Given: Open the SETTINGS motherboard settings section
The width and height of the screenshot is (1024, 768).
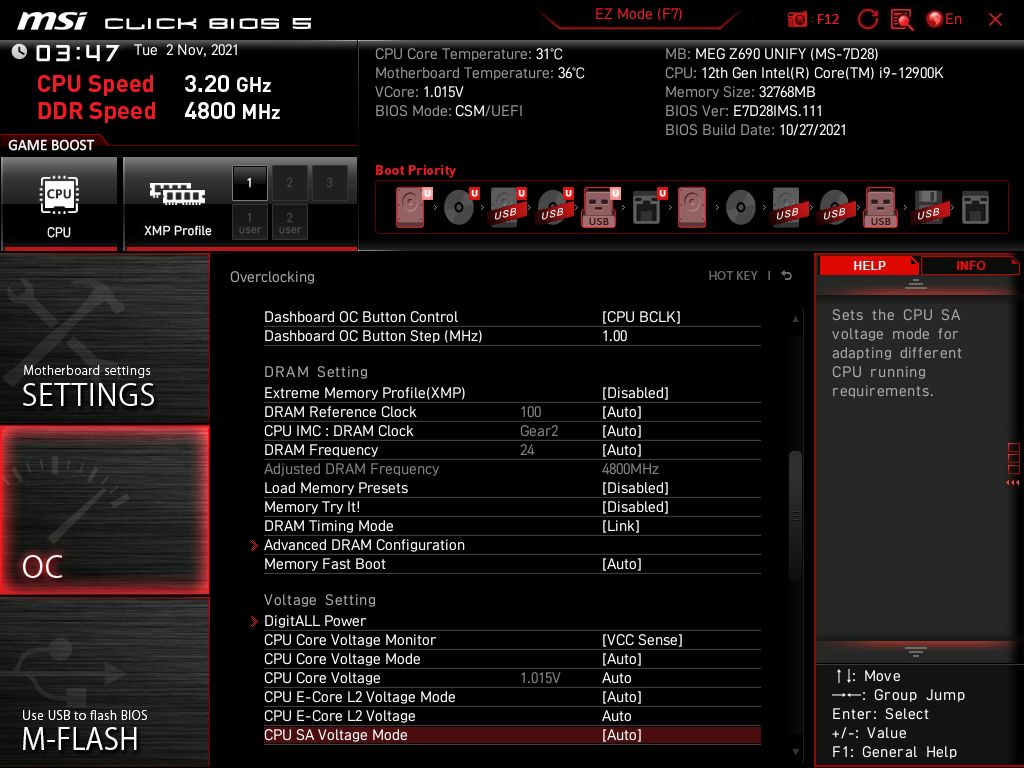Looking at the screenshot, I should 104,338.
